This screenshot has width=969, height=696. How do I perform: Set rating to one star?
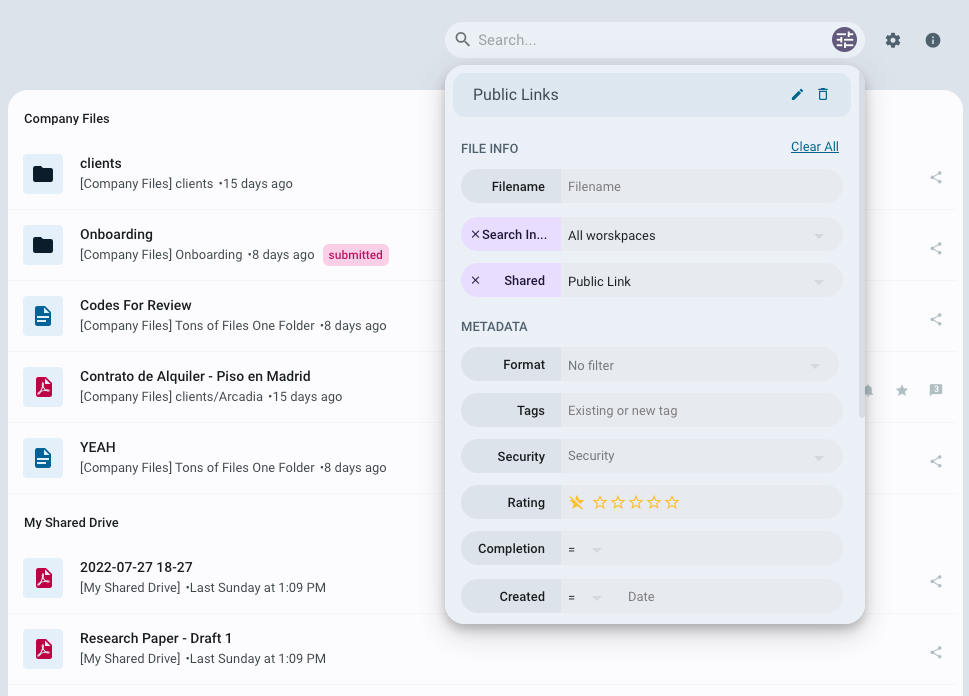click(599, 503)
